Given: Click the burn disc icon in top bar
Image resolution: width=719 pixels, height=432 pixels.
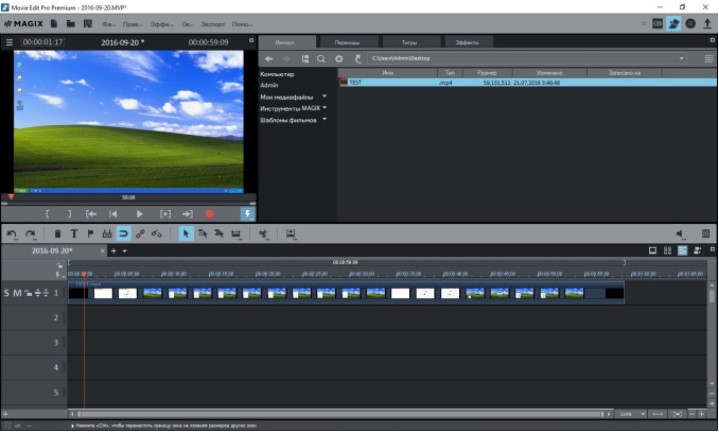Looking at the screenshot, I should tap(691, 23).
